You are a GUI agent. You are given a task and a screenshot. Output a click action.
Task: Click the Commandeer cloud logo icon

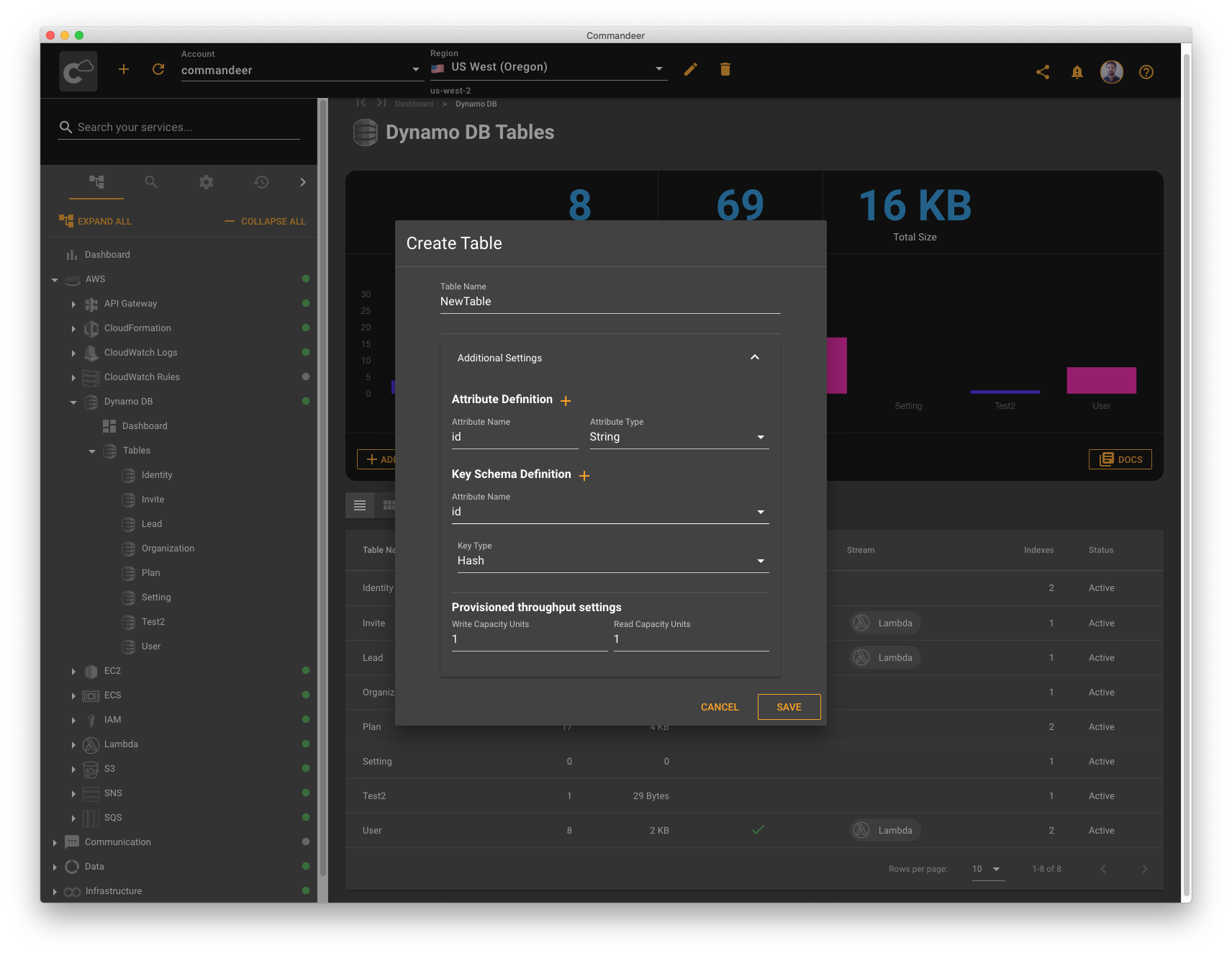pos(78,71)
